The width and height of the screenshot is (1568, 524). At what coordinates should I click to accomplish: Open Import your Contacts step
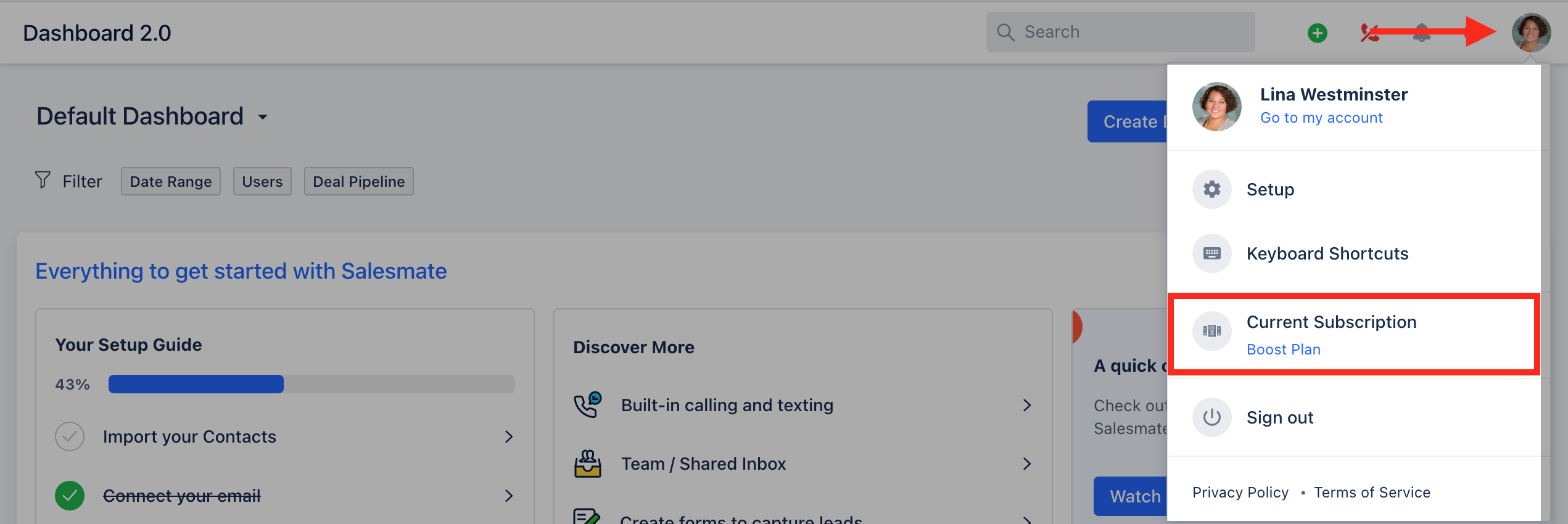pos(285,436)
